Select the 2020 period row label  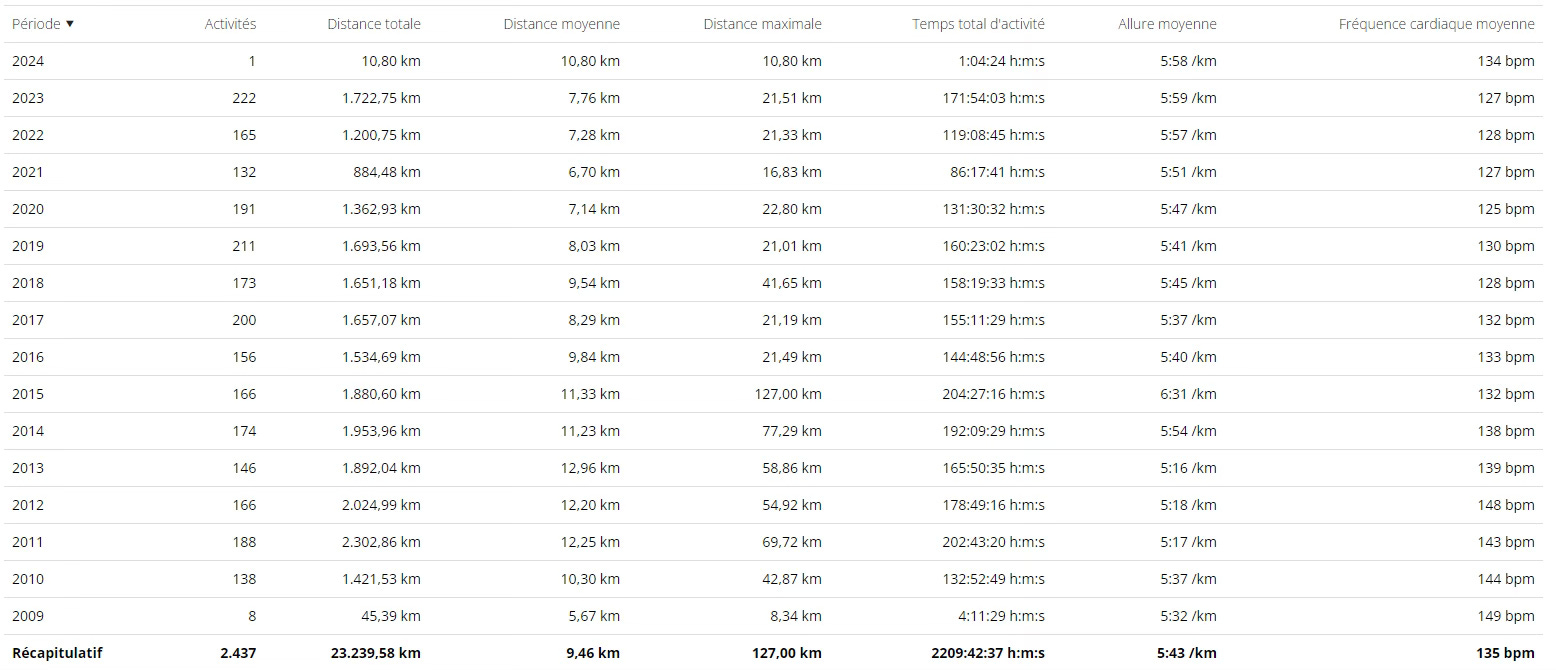coord(28,209)
